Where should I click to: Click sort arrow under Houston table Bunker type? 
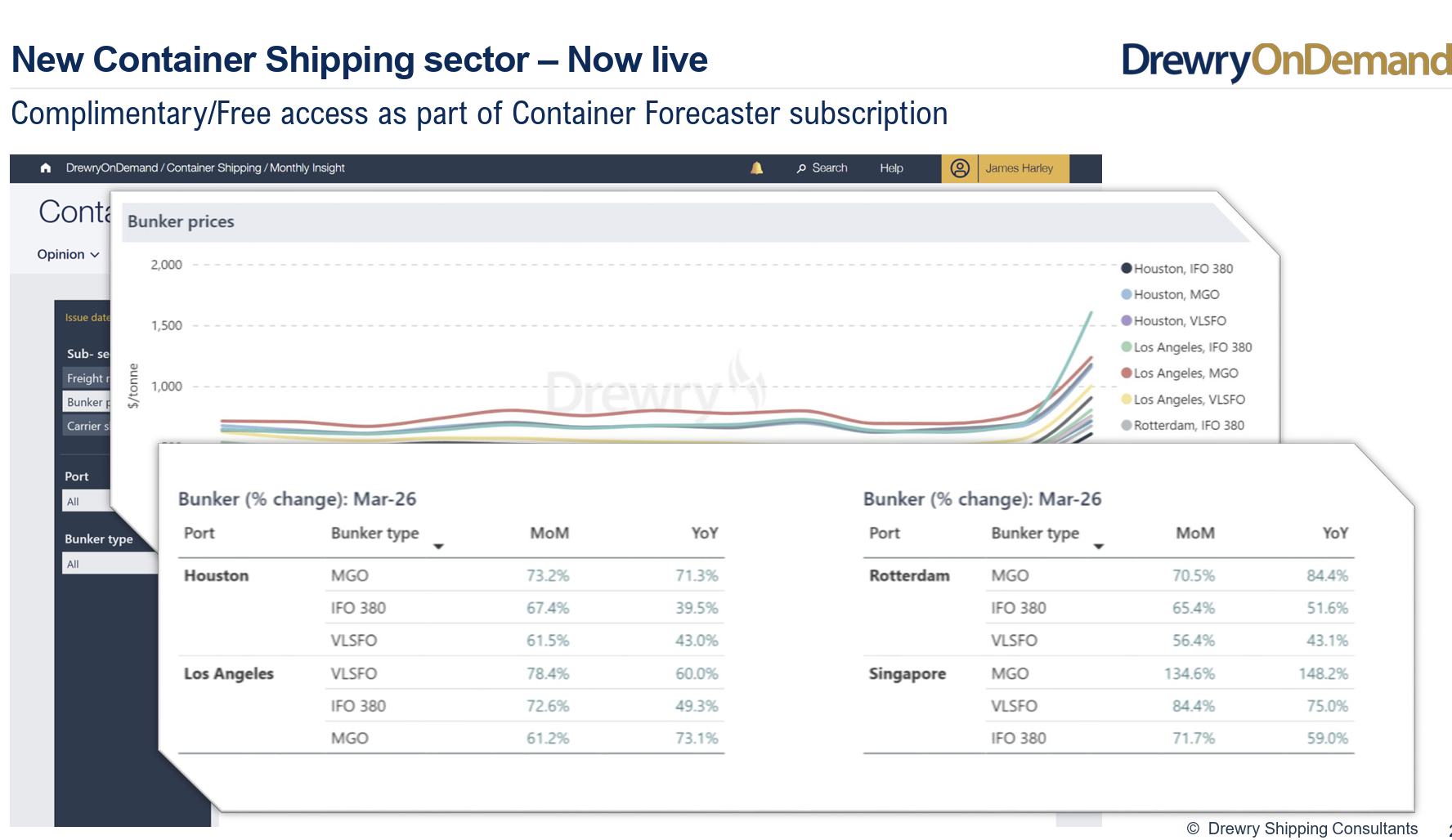coord(438,547)
